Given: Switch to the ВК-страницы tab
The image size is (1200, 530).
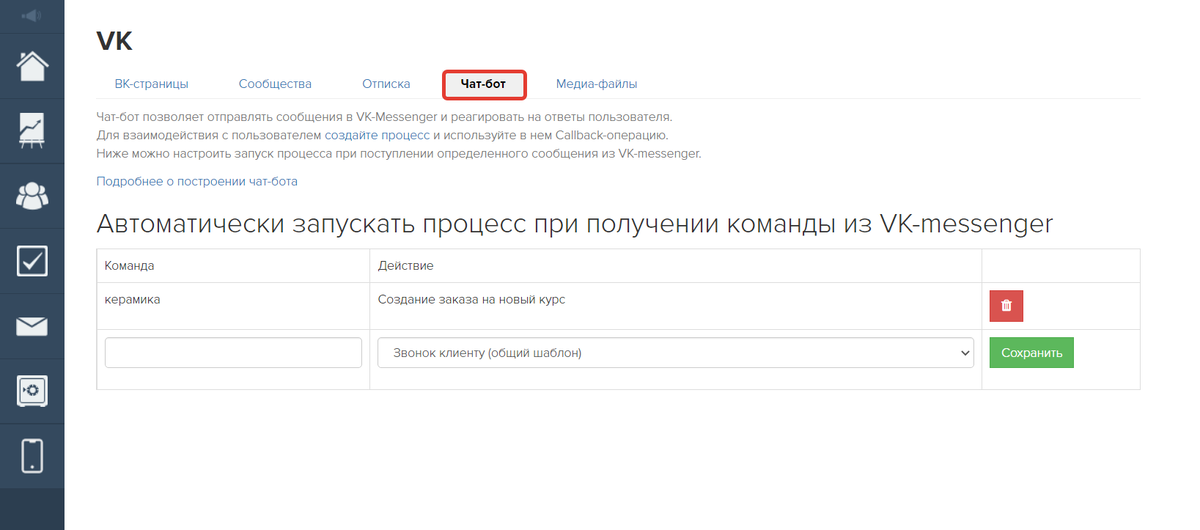Looking at the screenshot, I should pyautogui.click(x=151, y=84).
